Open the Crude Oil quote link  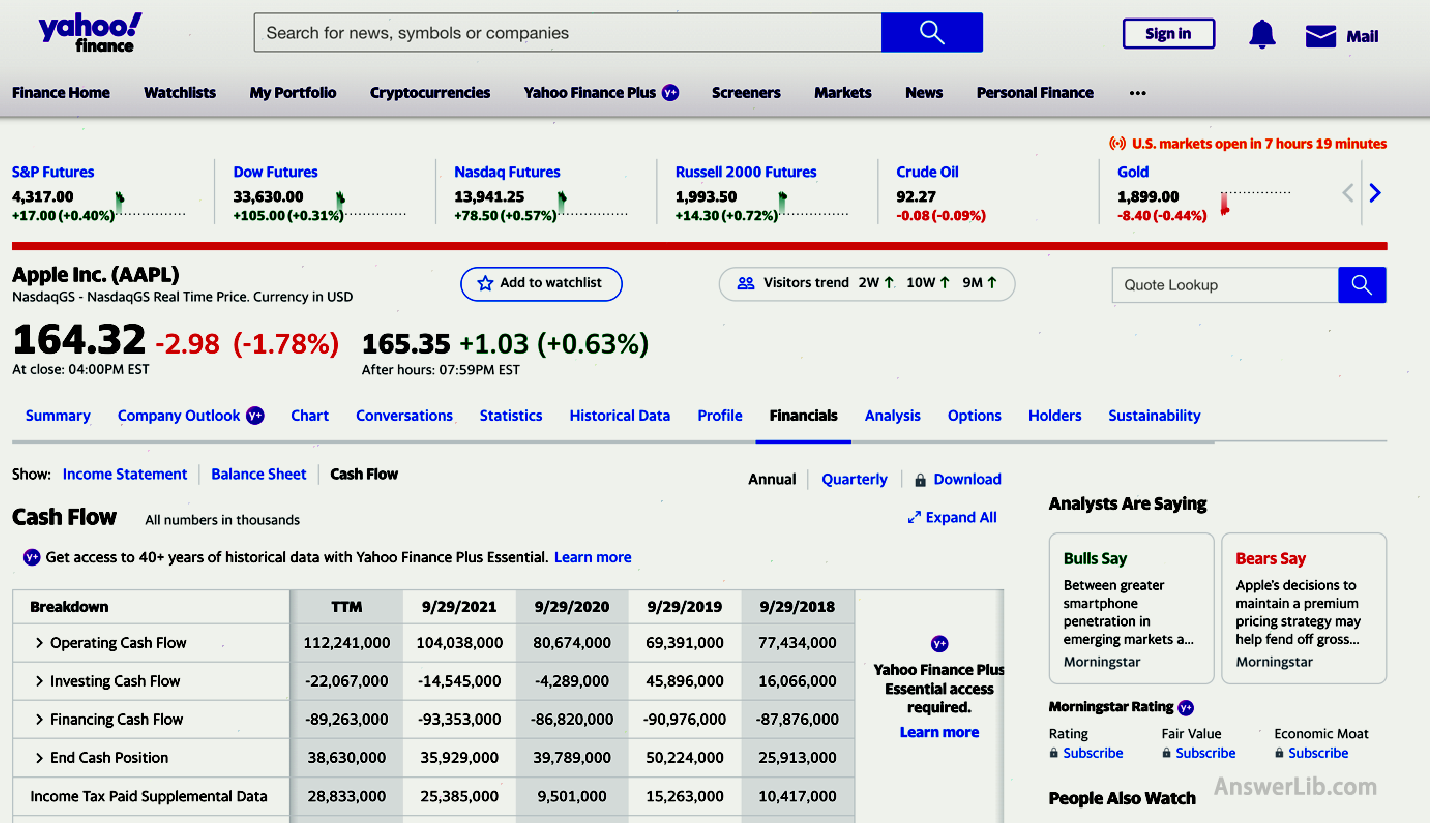click(927, 172)
